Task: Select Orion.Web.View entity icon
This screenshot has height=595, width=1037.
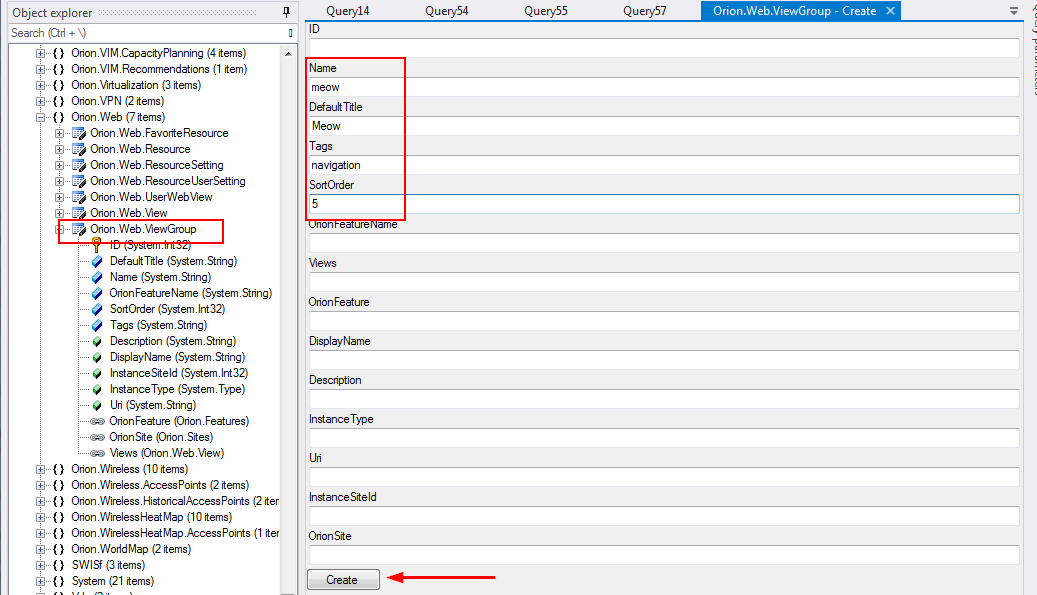Action: (x=79, y=213)
